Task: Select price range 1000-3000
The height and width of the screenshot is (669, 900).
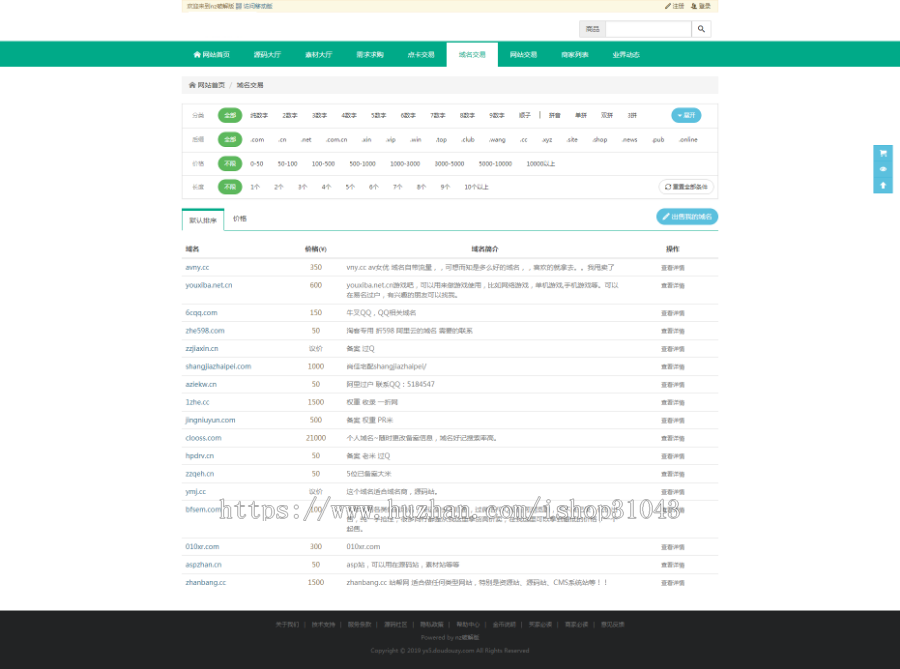Action: point(405,164)
